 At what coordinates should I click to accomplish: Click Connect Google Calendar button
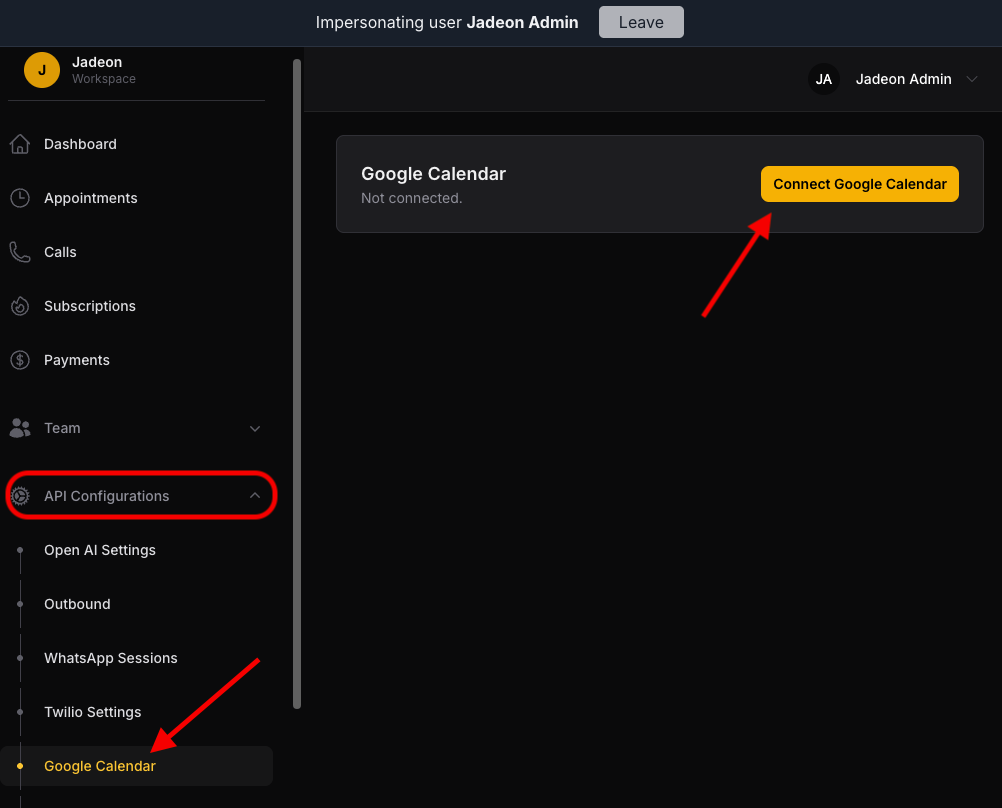pyautogui.click(x=859, y=184)
